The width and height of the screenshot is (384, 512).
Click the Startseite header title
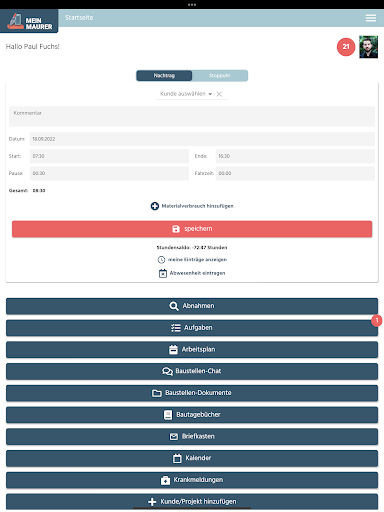pos(79,18)
